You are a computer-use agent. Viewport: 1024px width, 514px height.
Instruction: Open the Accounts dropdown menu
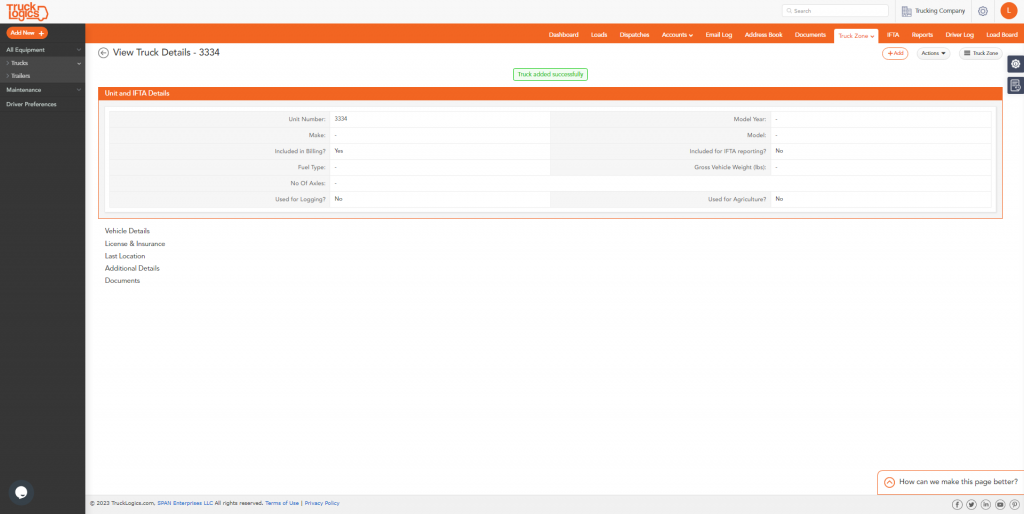pos(677,35)
